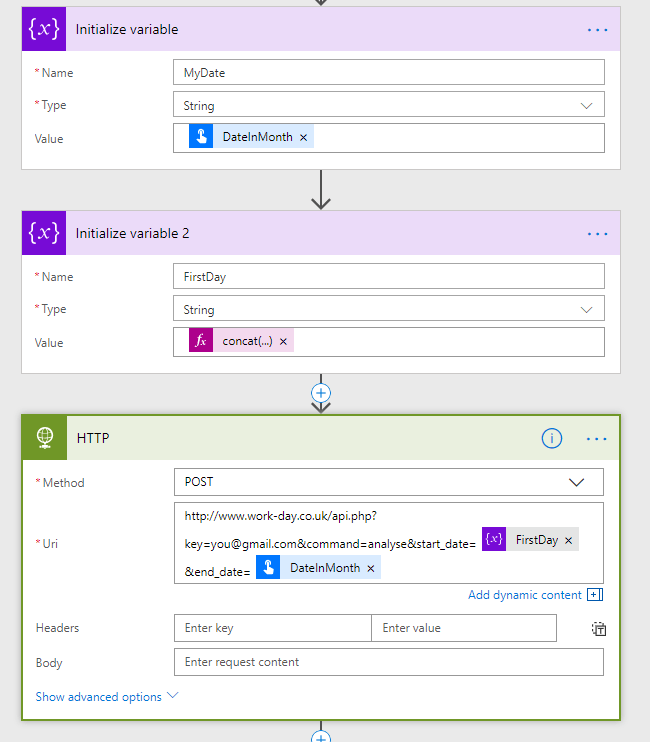Screen dimensions: 650x742
Task: Click the Add dynamic content link
Action: pos(525,595)
